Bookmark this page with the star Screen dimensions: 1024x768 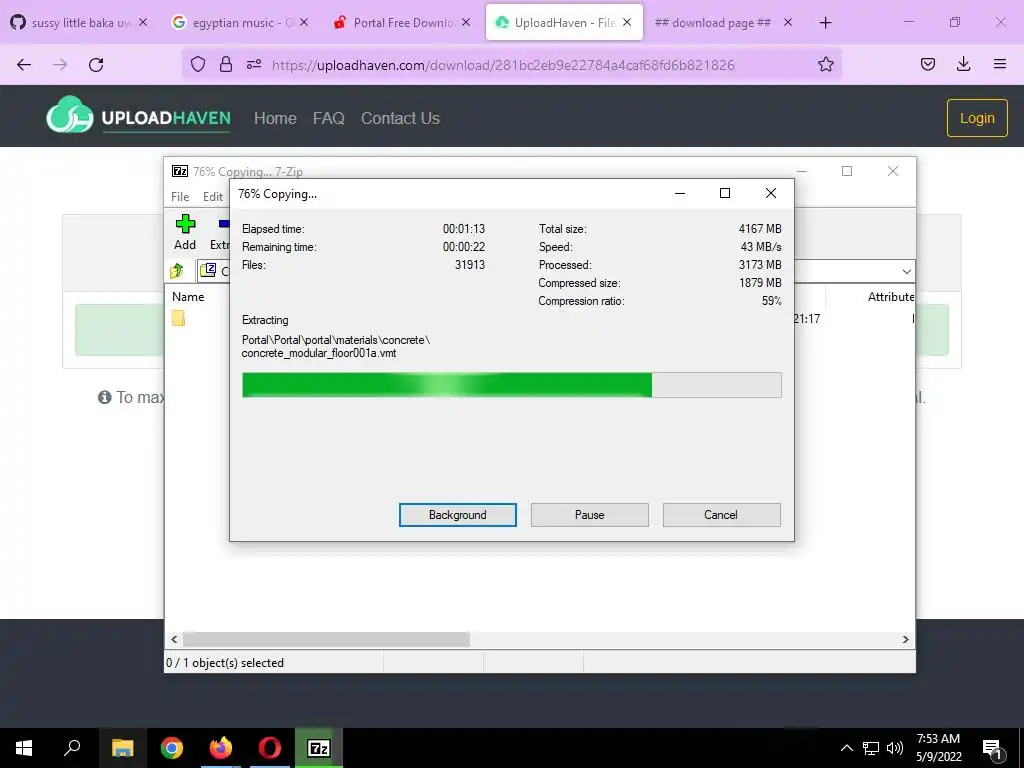825,64
